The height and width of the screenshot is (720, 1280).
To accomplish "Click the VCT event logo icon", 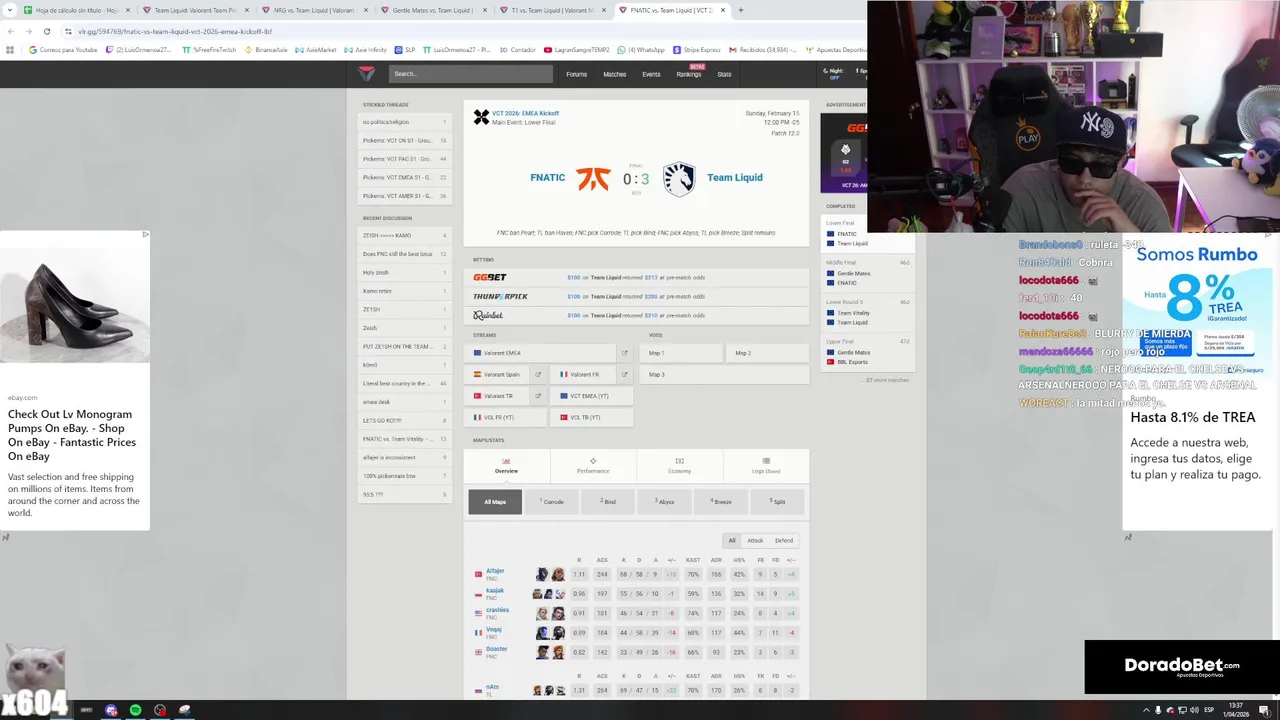I will pos(481,117).
